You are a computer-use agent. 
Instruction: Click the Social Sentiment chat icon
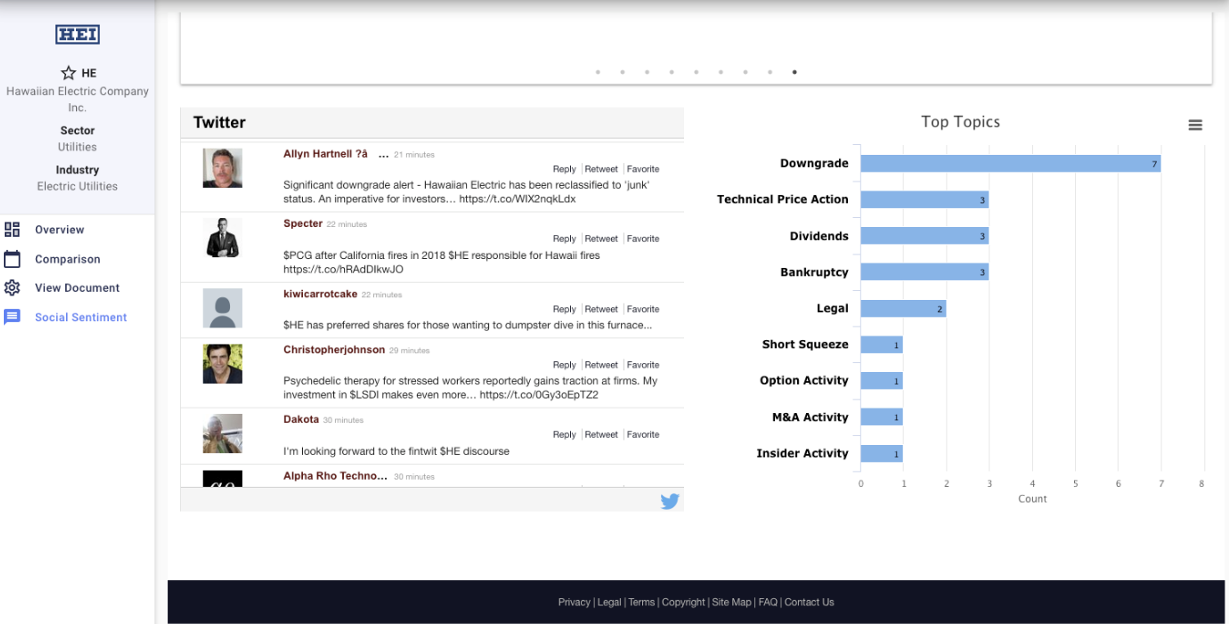(12, 317)
